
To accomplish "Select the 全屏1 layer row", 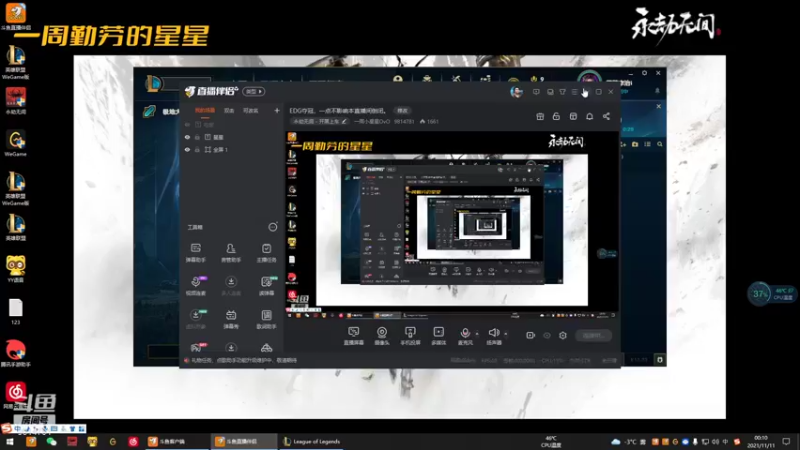I will (x=232, y=149).
